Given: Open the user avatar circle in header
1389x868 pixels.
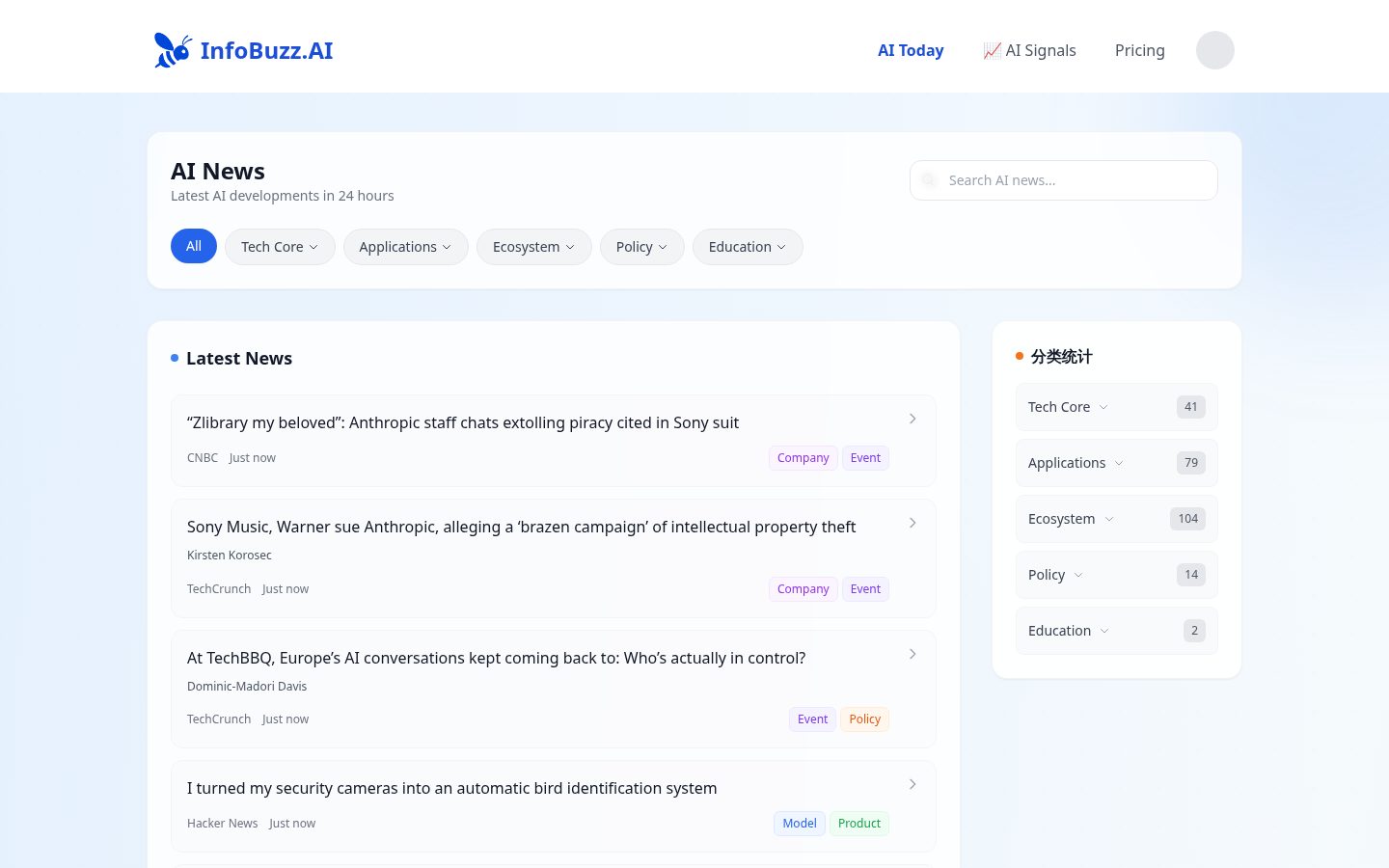Looking at the screenshot, I should (x=1215, y=50).
